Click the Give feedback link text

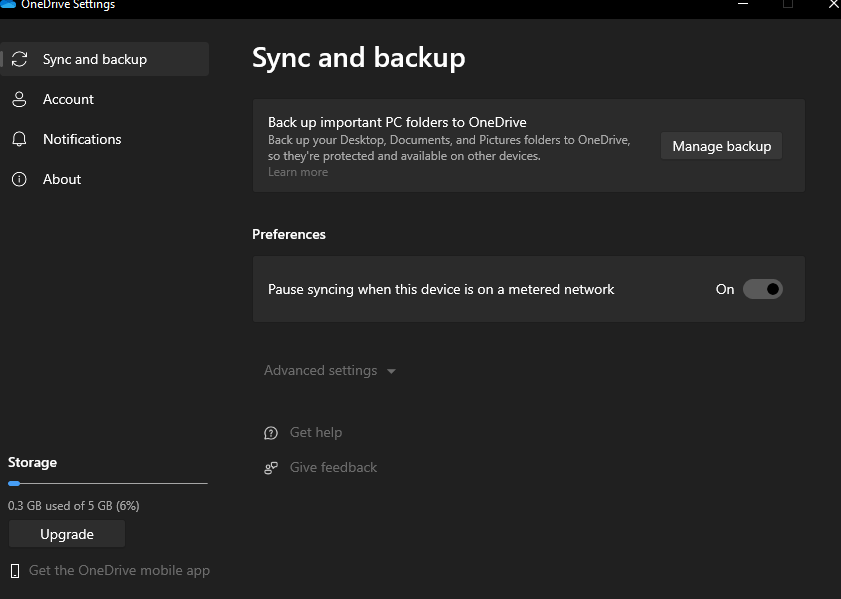pos(333,468)
